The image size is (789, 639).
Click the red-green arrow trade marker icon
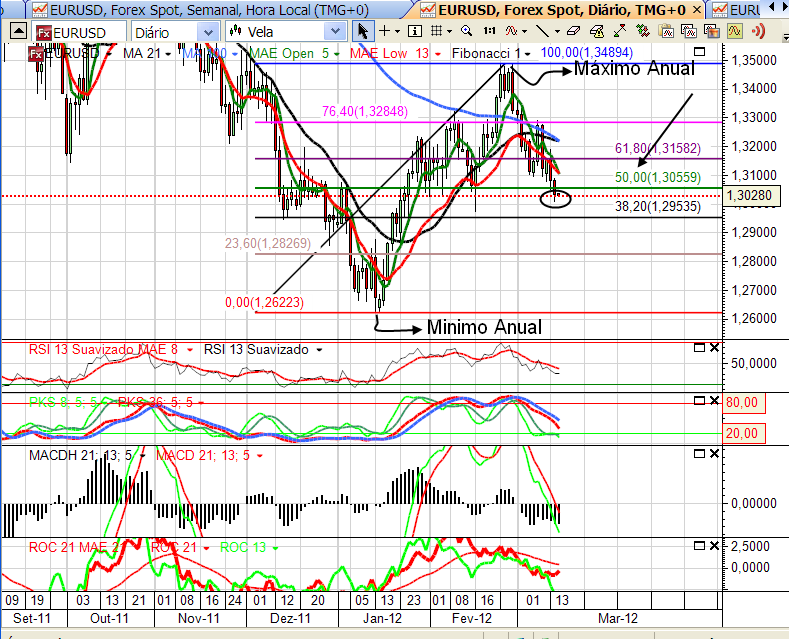619,31
